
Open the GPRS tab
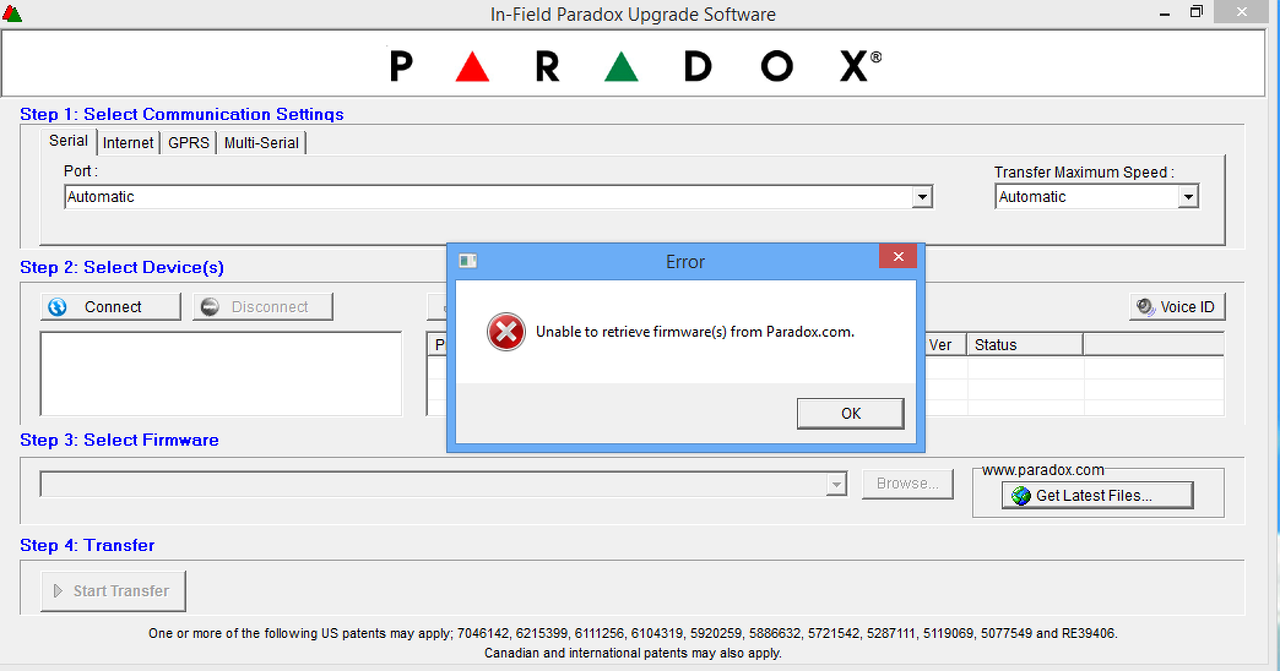tap(188, 143)
